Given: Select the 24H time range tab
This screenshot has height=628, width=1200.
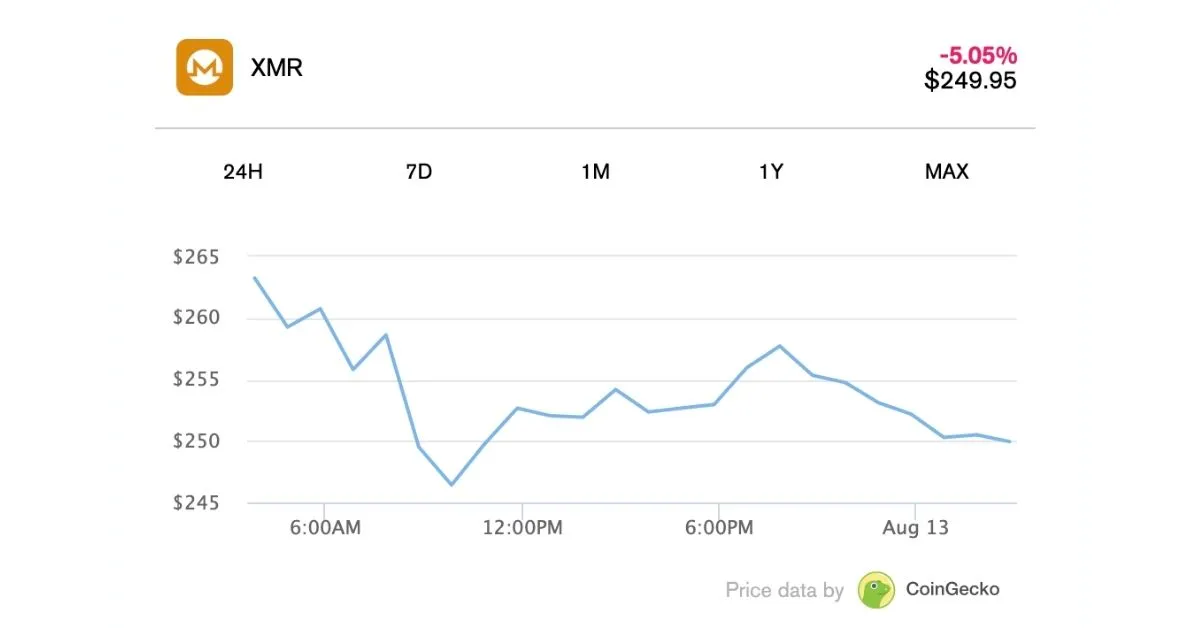Looking at the screenshot, I should click(x=243, y=172).
